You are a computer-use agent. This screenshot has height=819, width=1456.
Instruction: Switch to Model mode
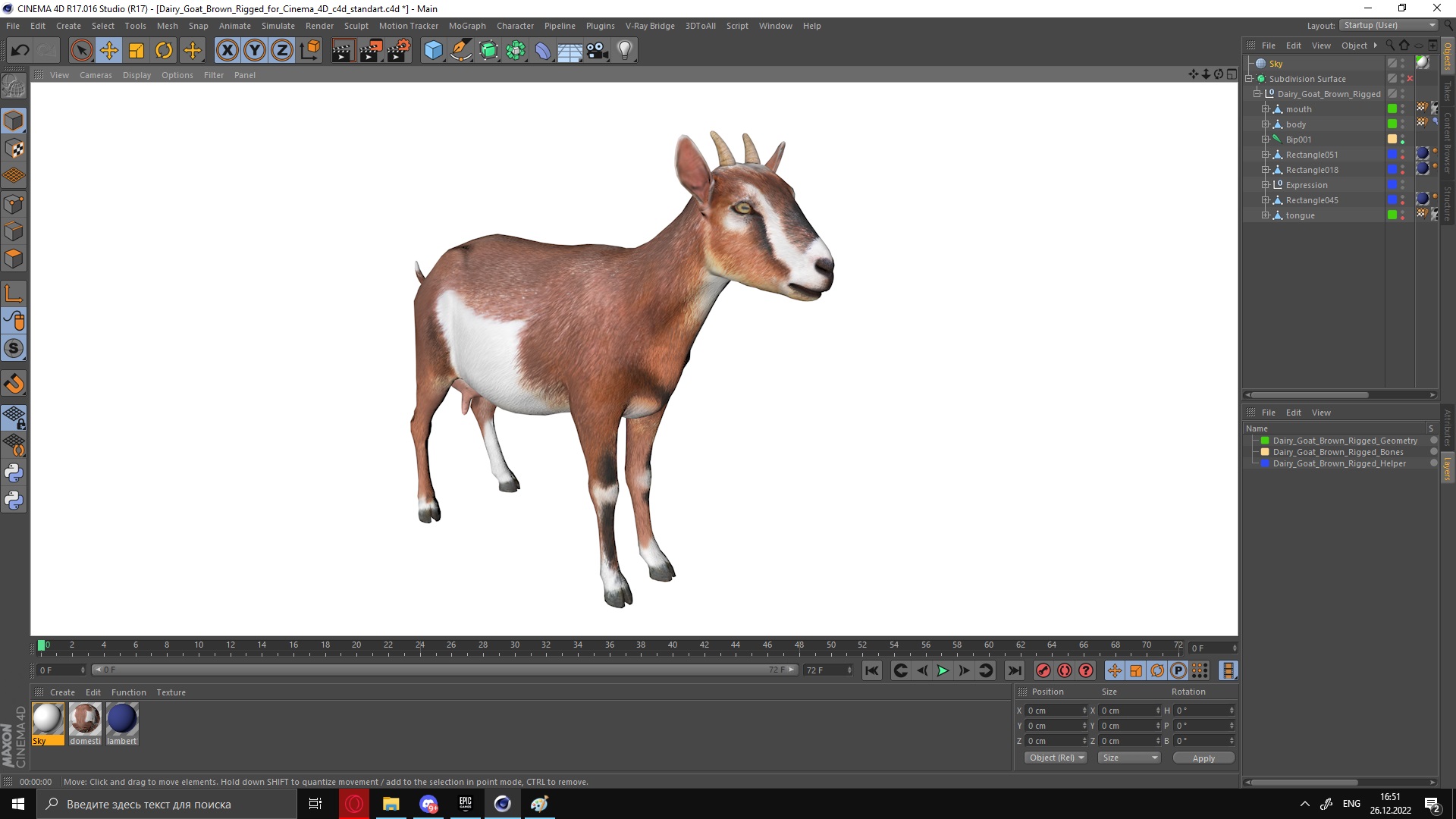14,121
